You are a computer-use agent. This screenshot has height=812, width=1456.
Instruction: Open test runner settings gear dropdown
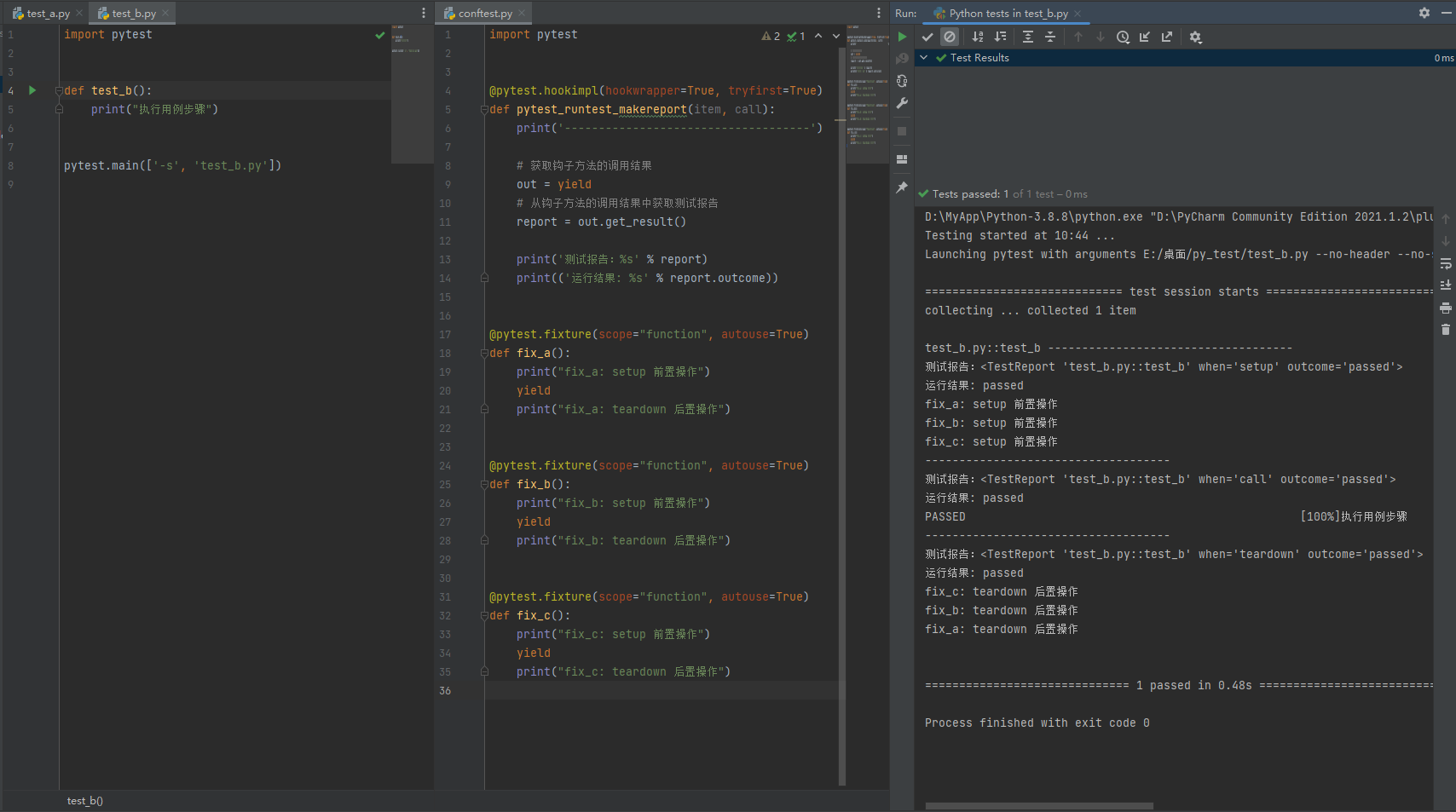coord(1196,37)
